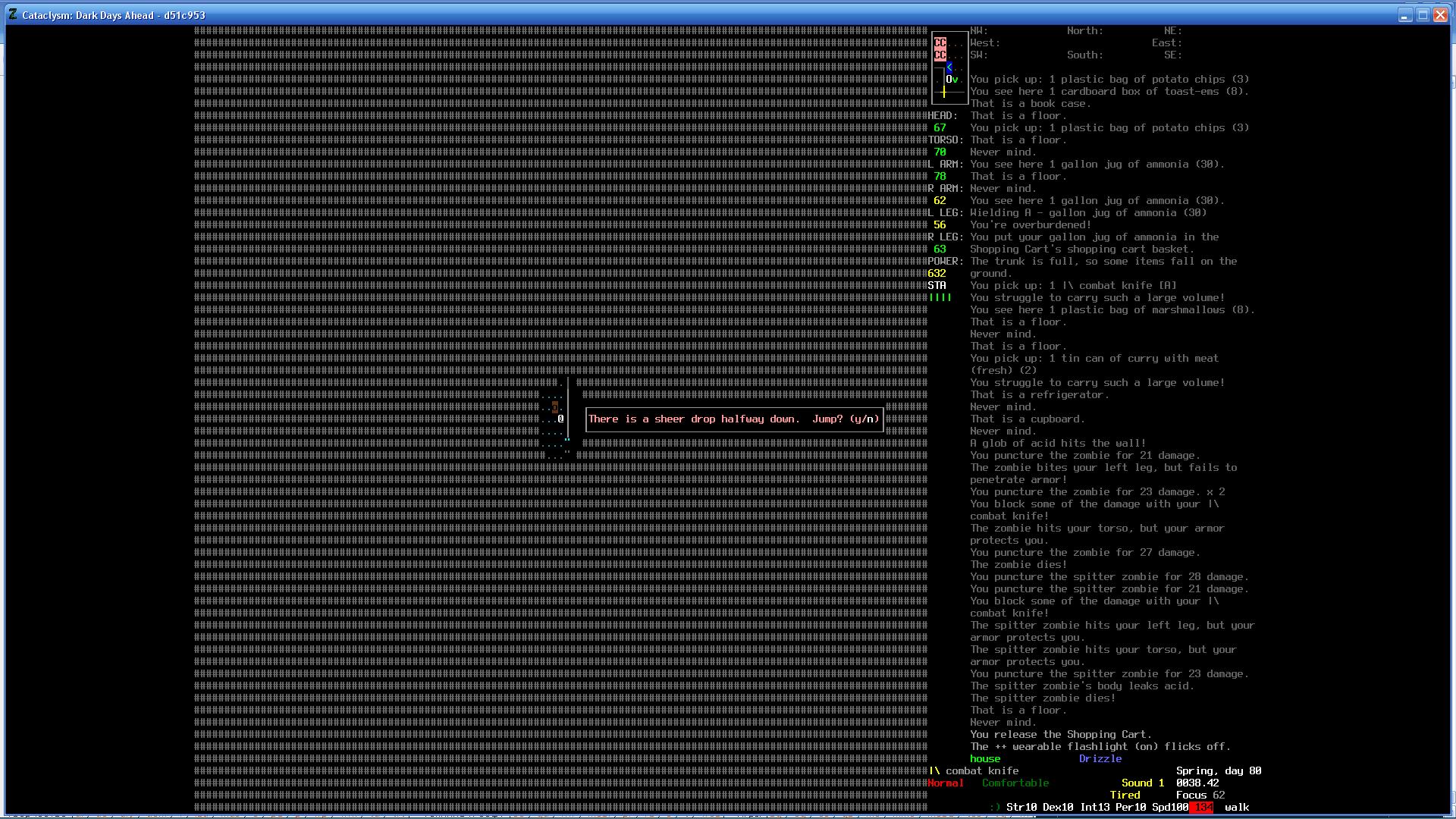The width and height of the screenshot is (1456, 819).
Task: Click the Drizzle weather label
Action: tap(1100, 758)
